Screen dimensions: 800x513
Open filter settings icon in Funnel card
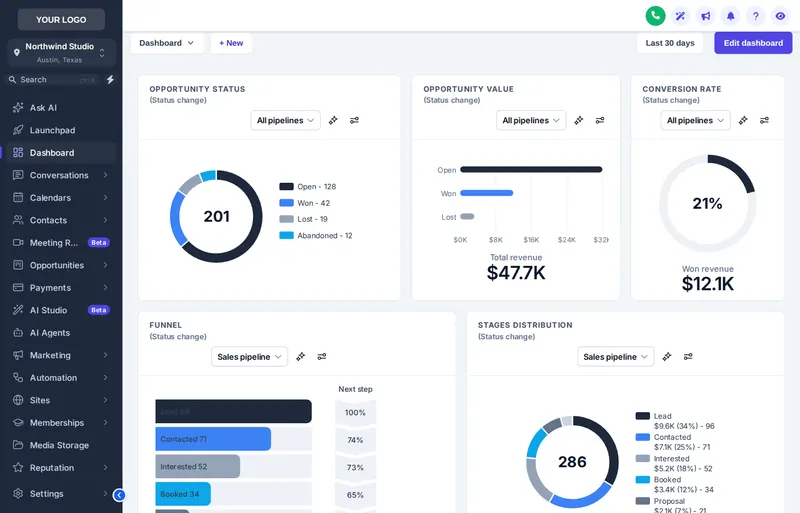321,356
